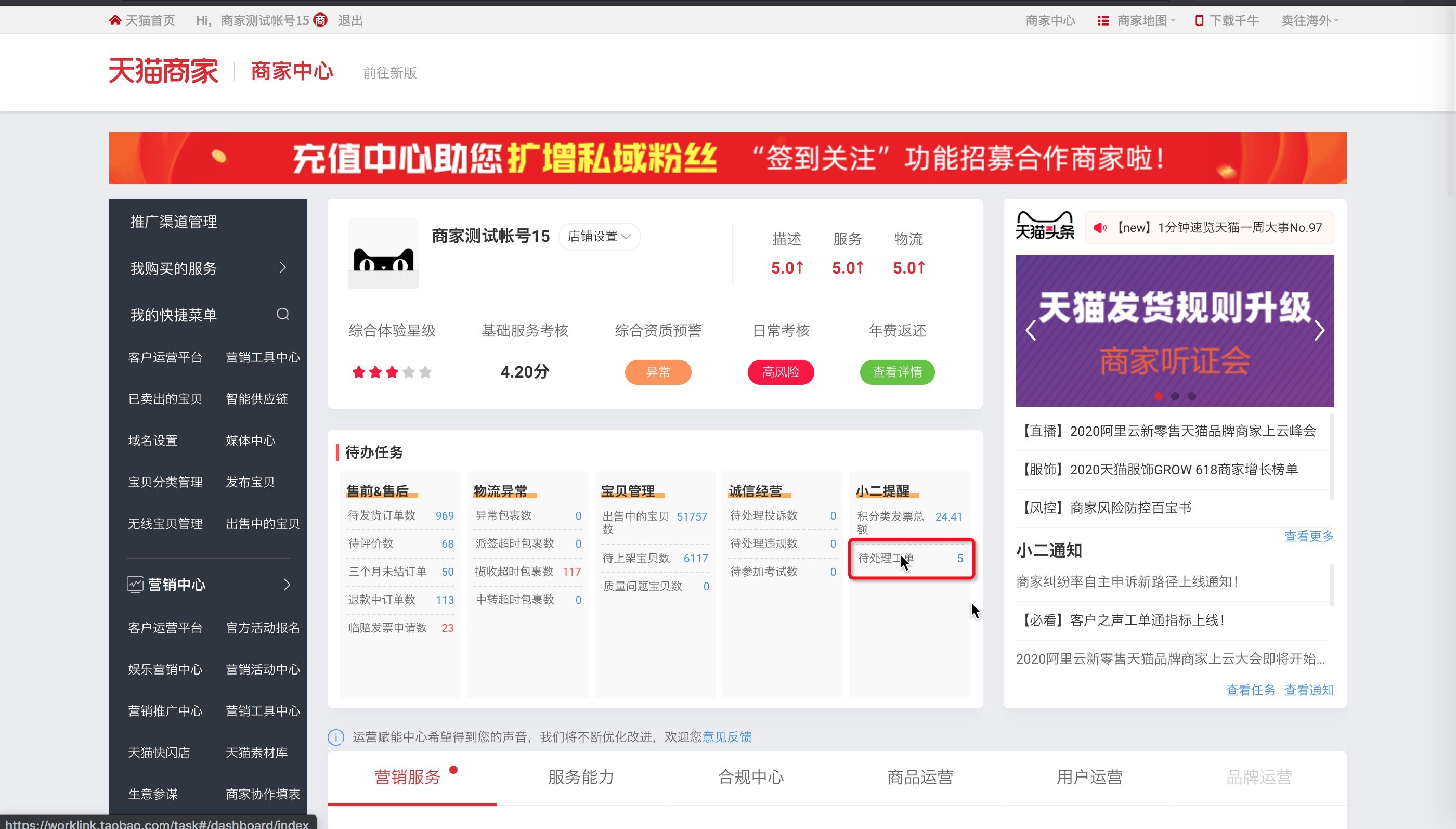This screenshot has height=829, width=1456.
Task: Open 已卖出的宝贝 sidebar item
Action: tap(165, 399)
